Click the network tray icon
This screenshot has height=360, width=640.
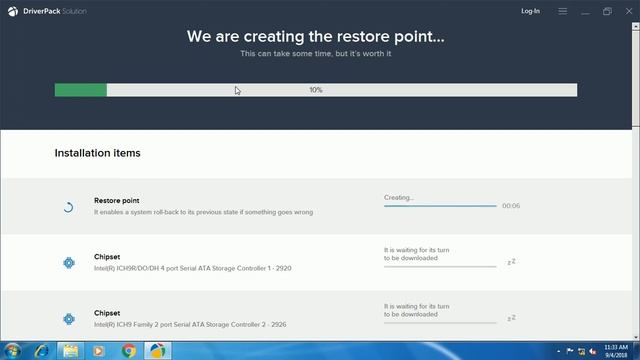pyautogui.click(x=582, y=351)
